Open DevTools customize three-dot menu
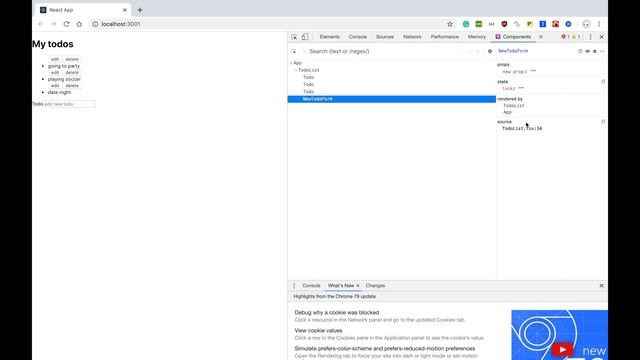This screenshot has height=360, width=640. coord(590,37)
